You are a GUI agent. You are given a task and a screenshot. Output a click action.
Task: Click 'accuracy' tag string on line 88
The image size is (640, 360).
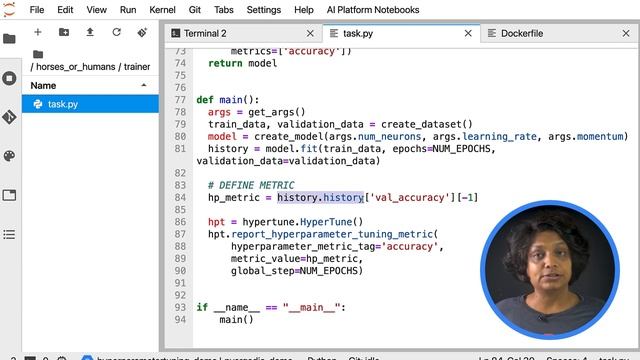point(409,247)
